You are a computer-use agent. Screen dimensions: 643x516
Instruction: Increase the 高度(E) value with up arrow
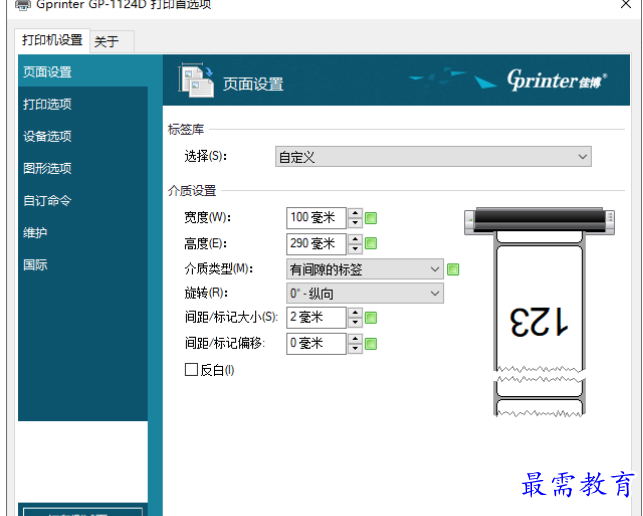pyautogui.click(x=355, y=239)
